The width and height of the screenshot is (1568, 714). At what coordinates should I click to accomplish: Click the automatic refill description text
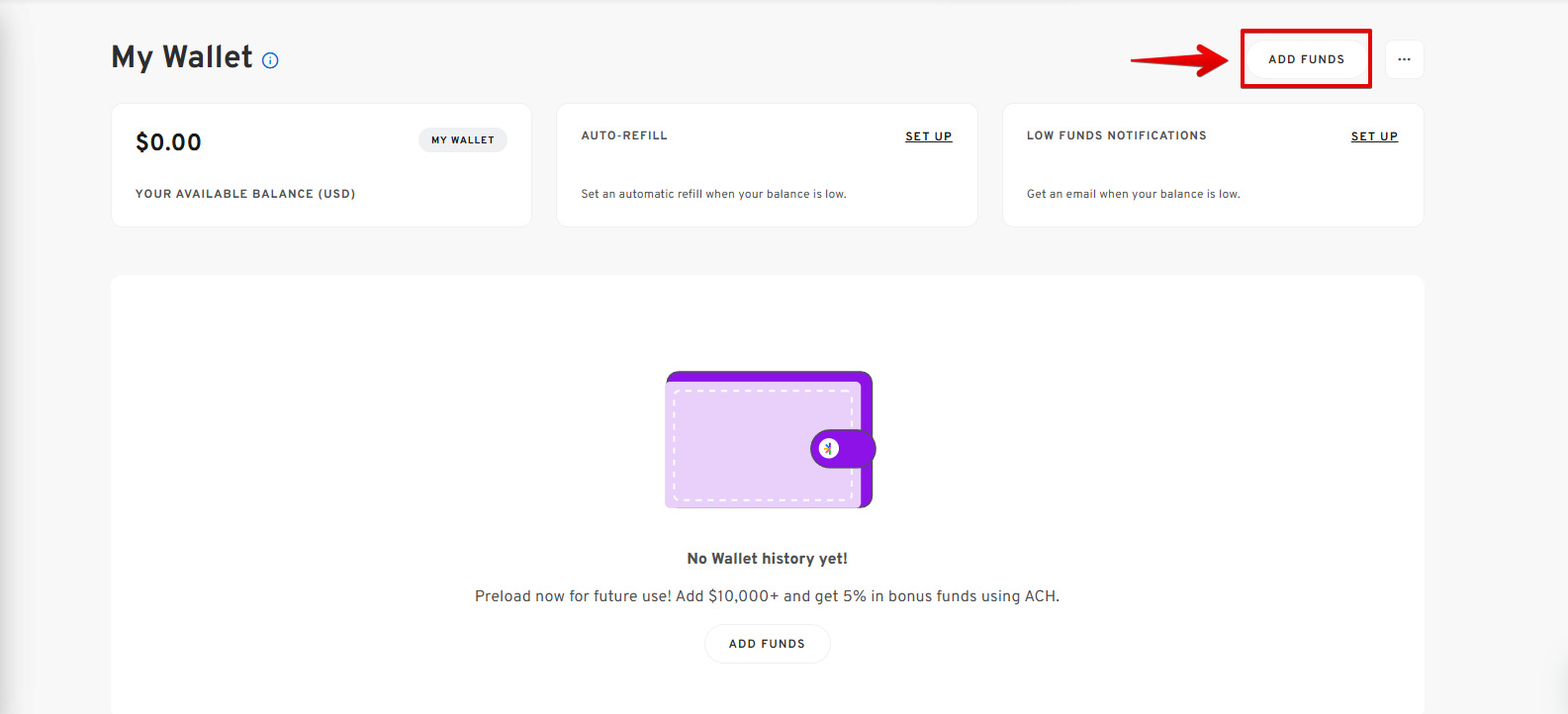click(x=713, y=194)
